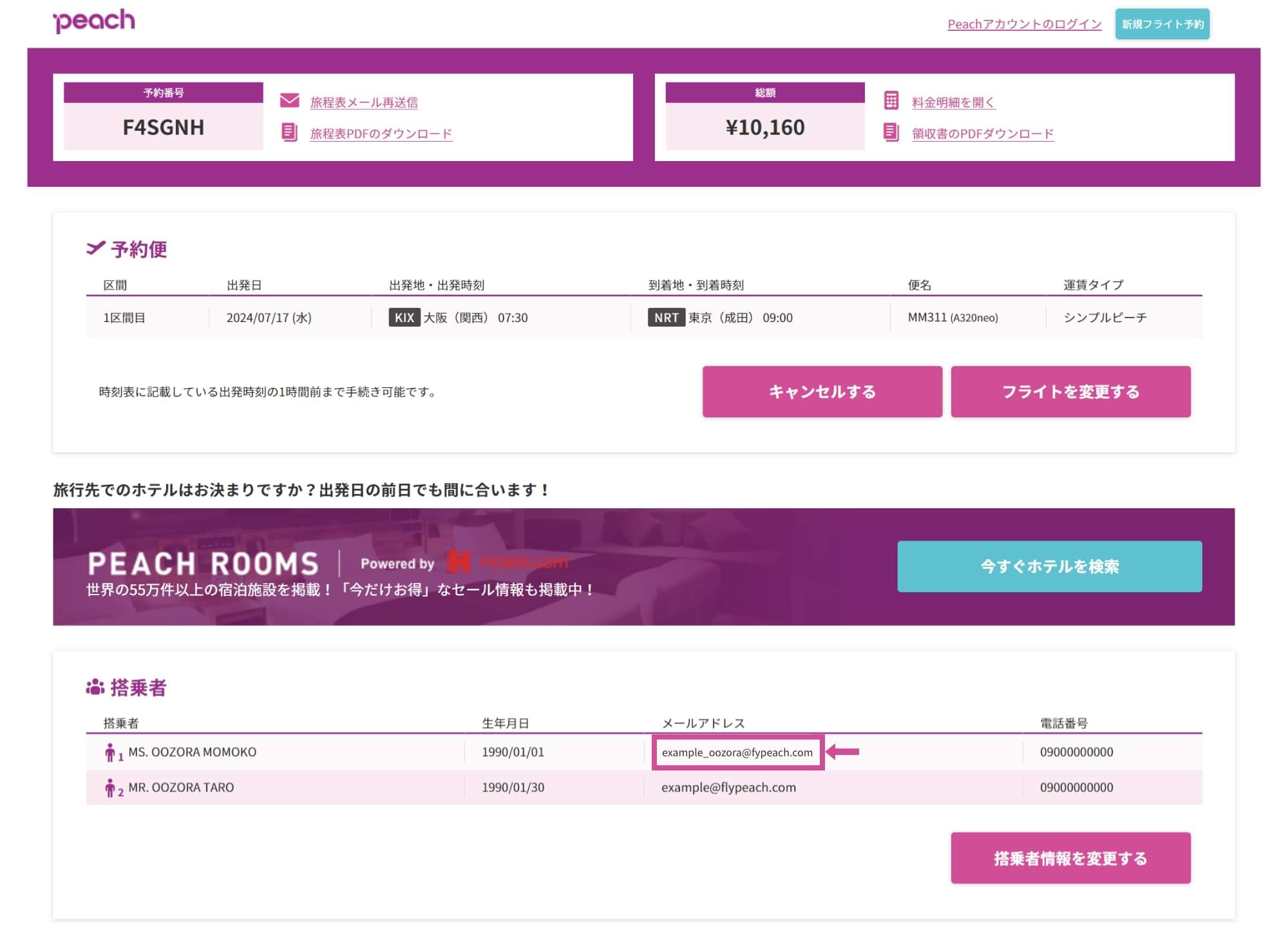Click birthdate 1990/01/30
Screen dimensions: 1288x945
pos(513,787)
